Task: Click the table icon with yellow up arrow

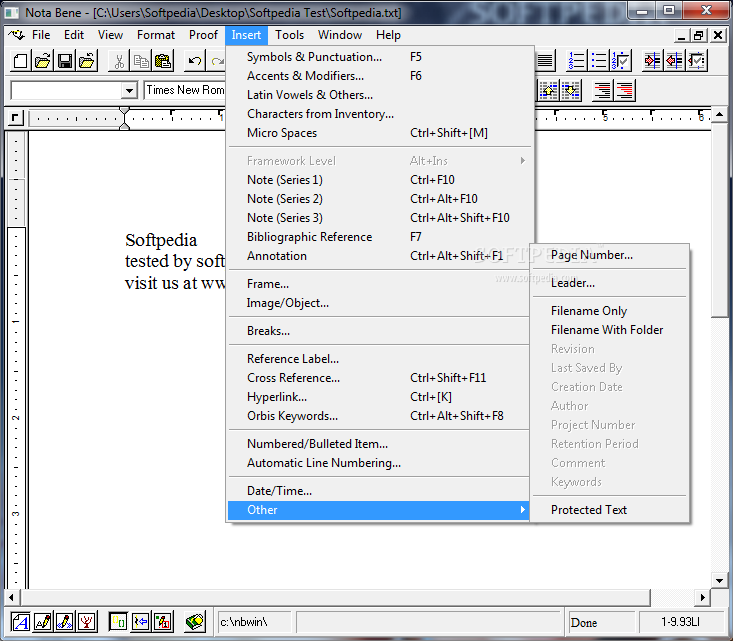Action: click(548, 90)
